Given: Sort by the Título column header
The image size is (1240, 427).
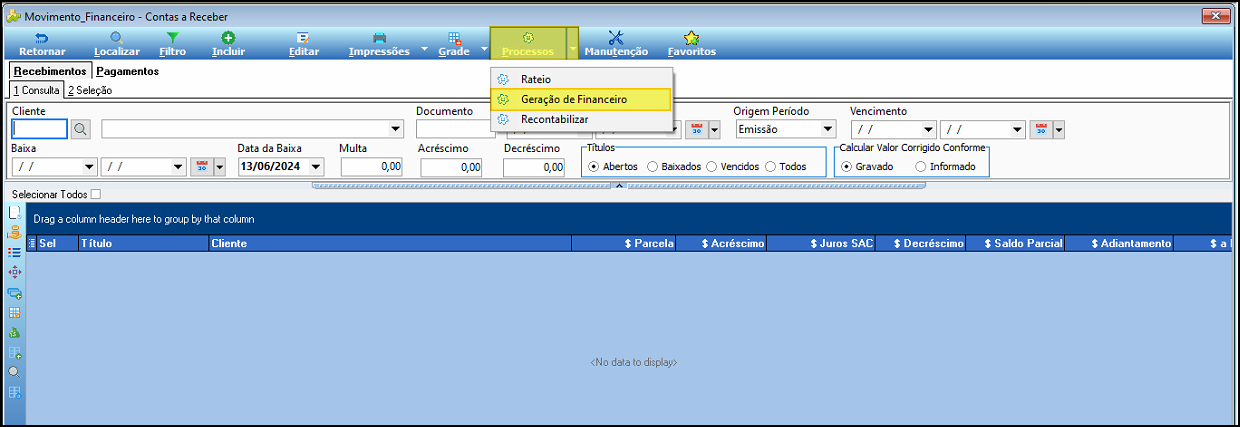Looking at the screenshot, I should 142,243.
